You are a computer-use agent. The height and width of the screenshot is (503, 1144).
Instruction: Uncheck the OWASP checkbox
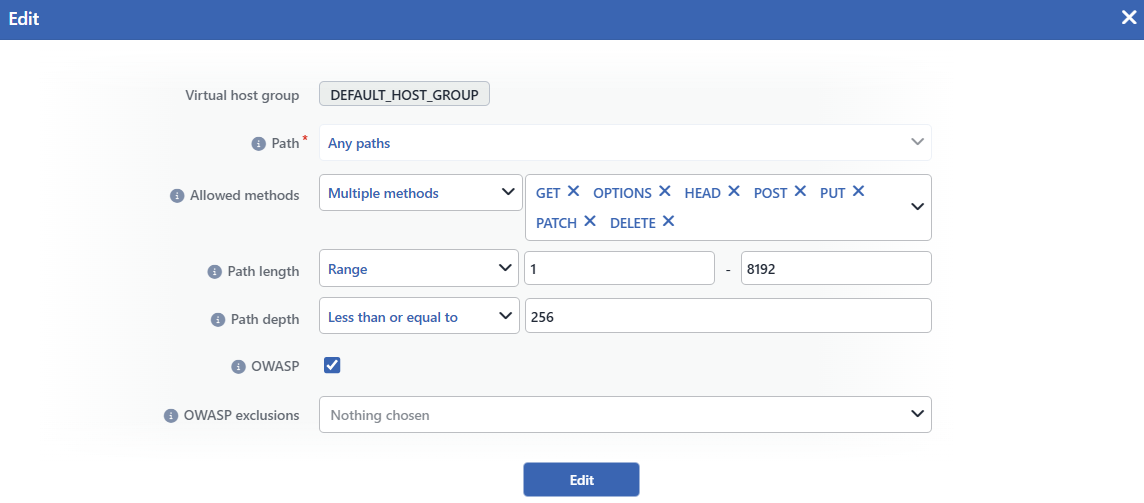332,365
